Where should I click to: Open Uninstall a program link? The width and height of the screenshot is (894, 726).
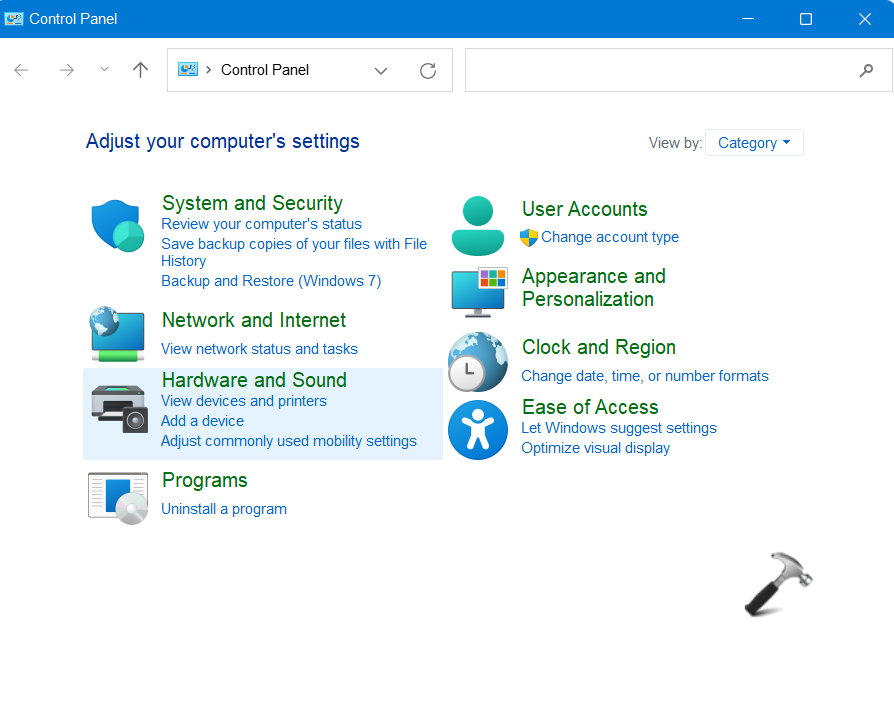point(224,509)
